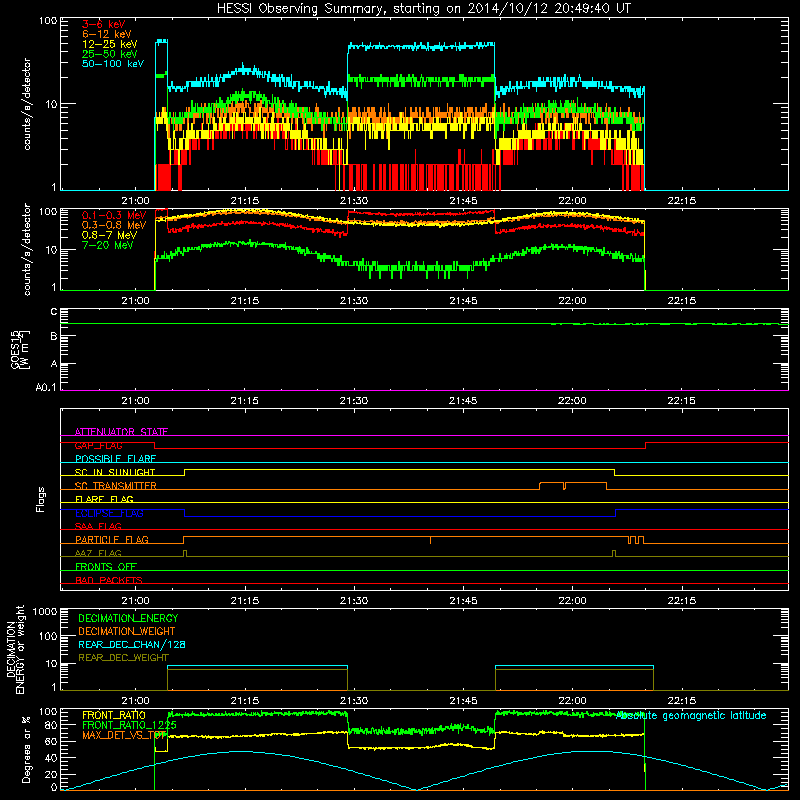The height and width of the screenshot is (800, 800).
Task: Click the DECIMATION_ENERGY legend entry
Action: (128, 618)
